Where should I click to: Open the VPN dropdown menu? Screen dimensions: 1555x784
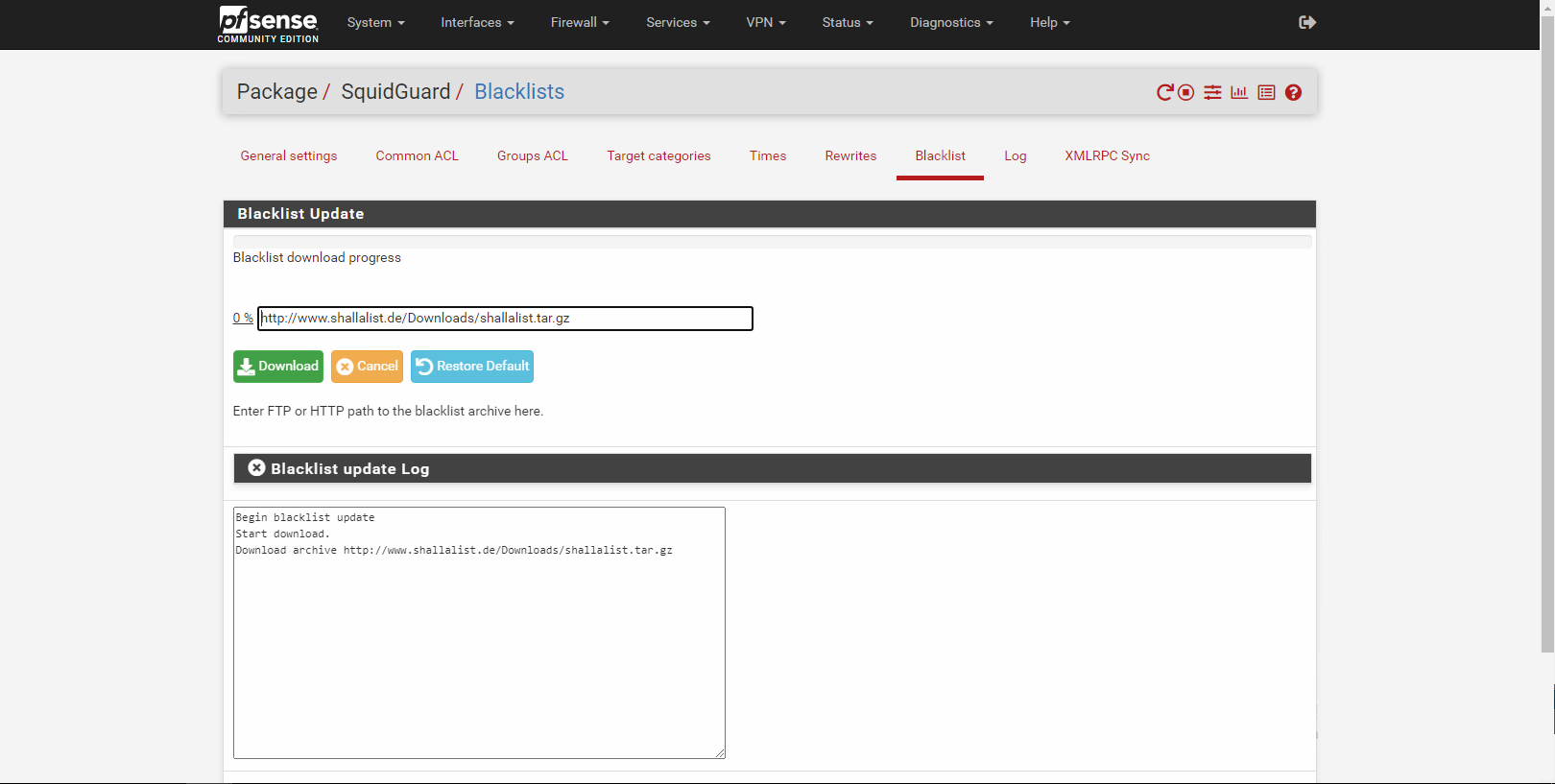[766, 22]
